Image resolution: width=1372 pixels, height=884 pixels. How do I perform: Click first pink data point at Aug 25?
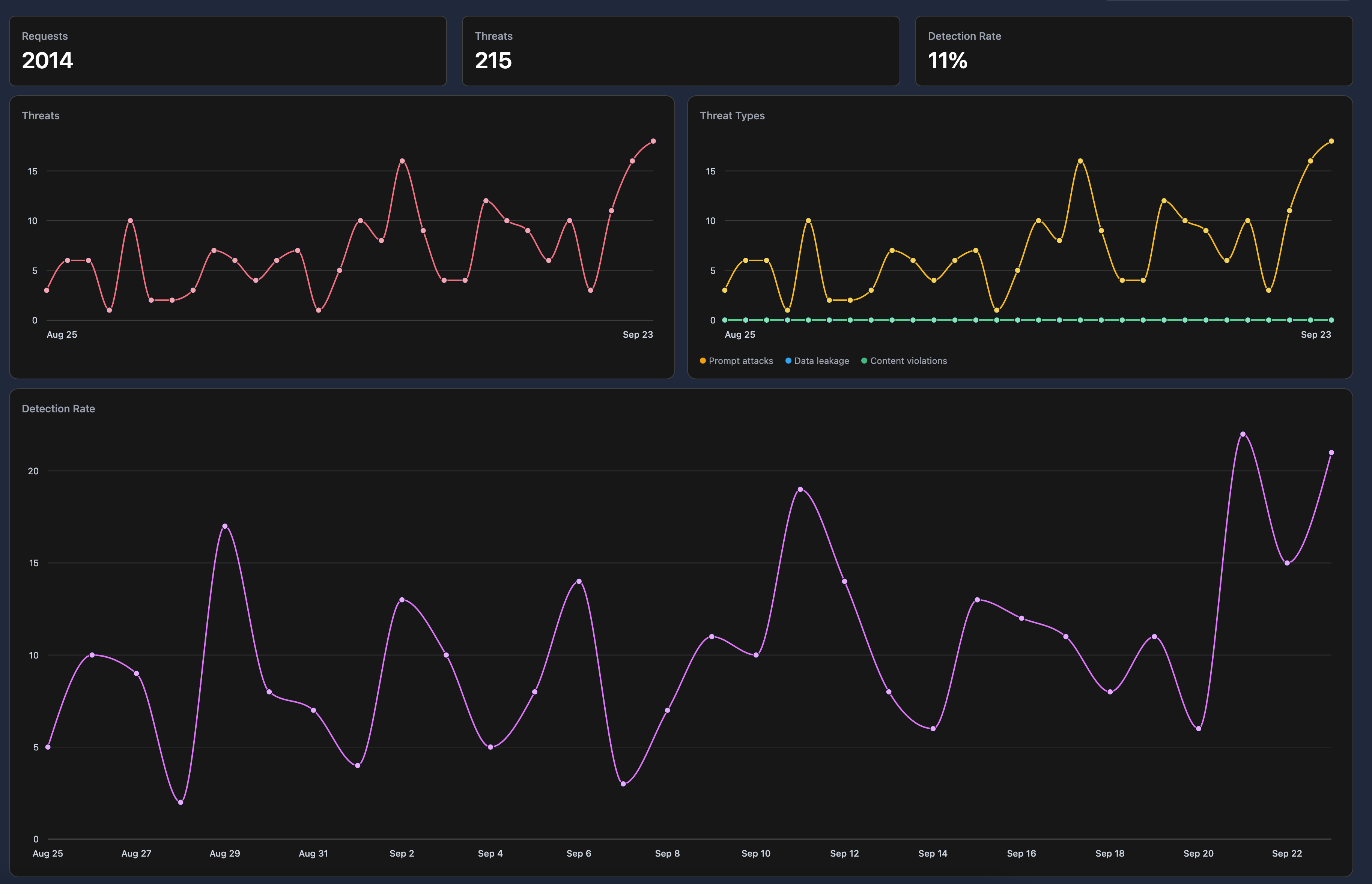47,290
